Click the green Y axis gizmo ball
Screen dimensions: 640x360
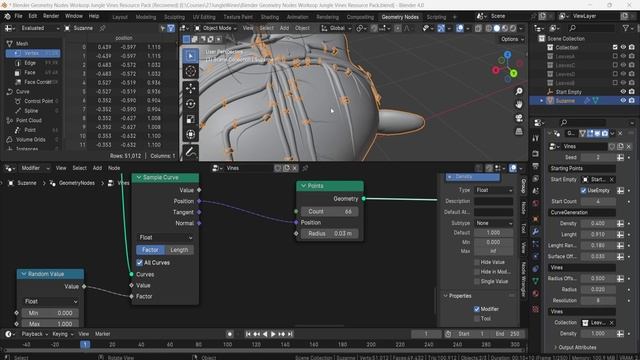513,73
